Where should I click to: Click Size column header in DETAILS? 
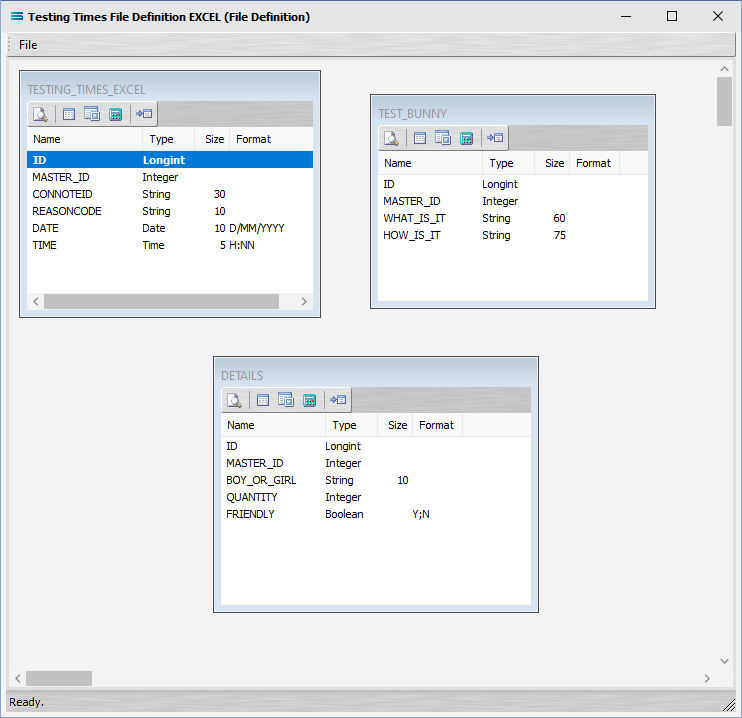(395, 425)
